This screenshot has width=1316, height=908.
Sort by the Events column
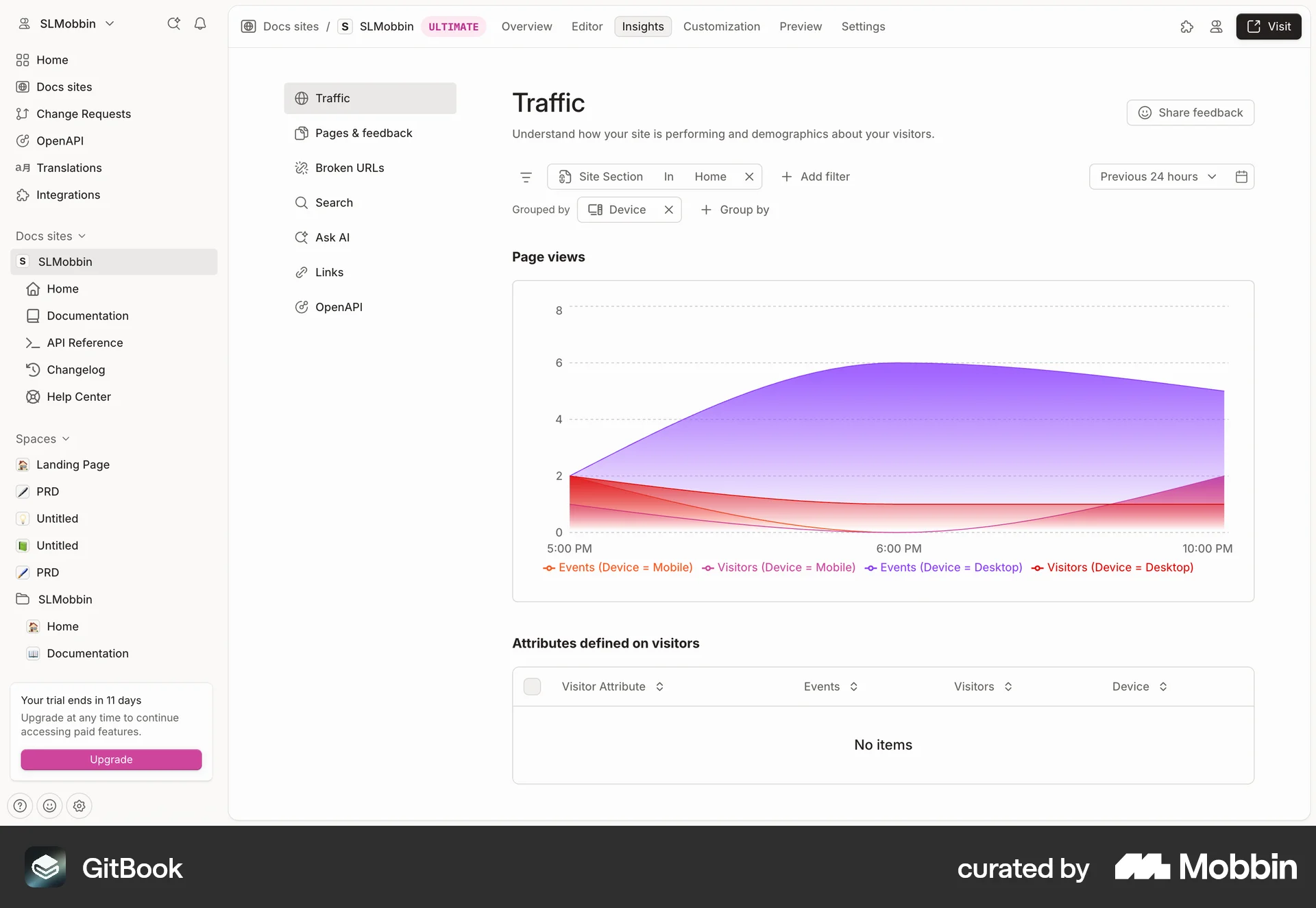(x=831, y=687)
